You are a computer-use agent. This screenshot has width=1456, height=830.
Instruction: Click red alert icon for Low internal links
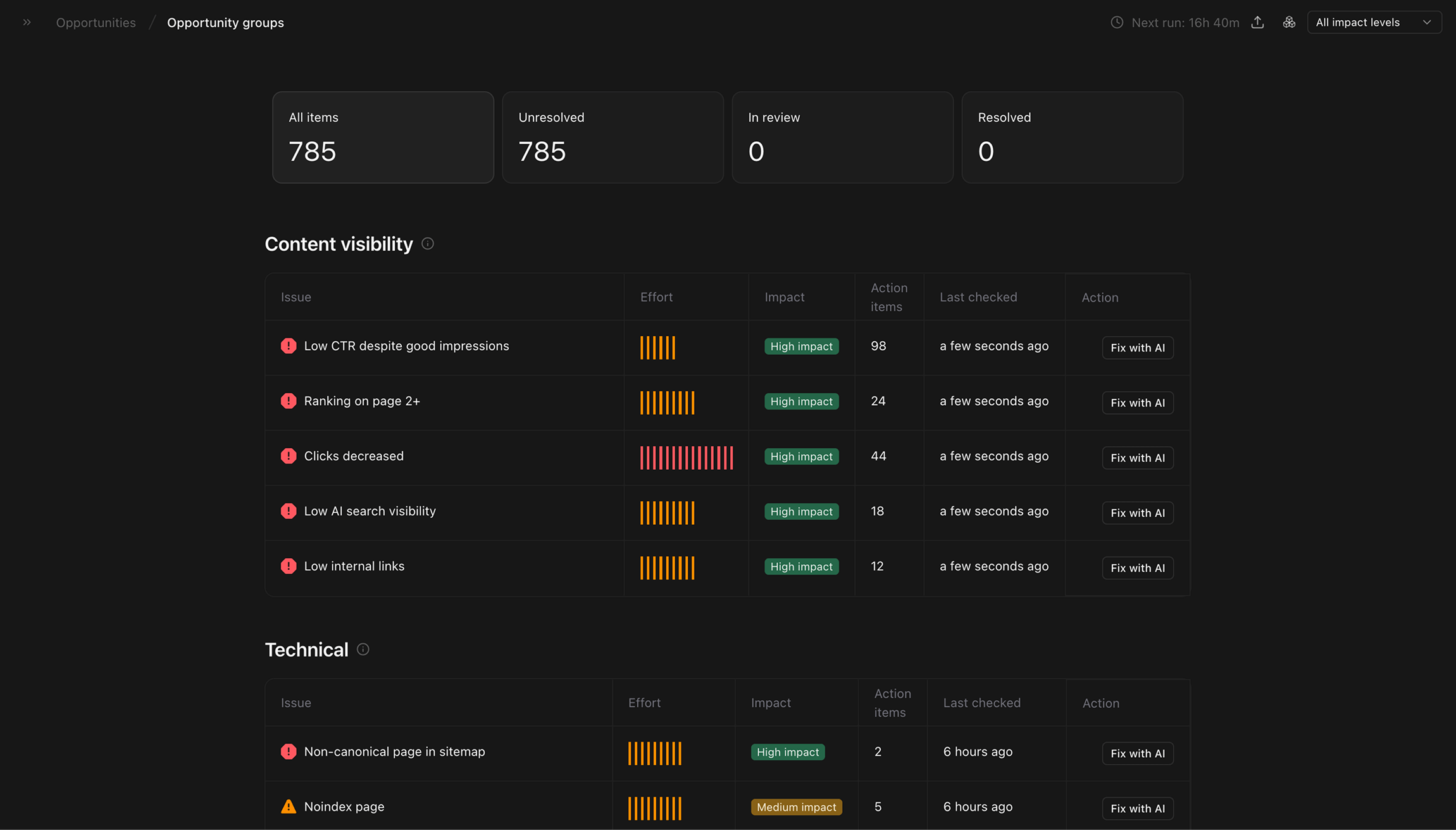pos(289,566)
